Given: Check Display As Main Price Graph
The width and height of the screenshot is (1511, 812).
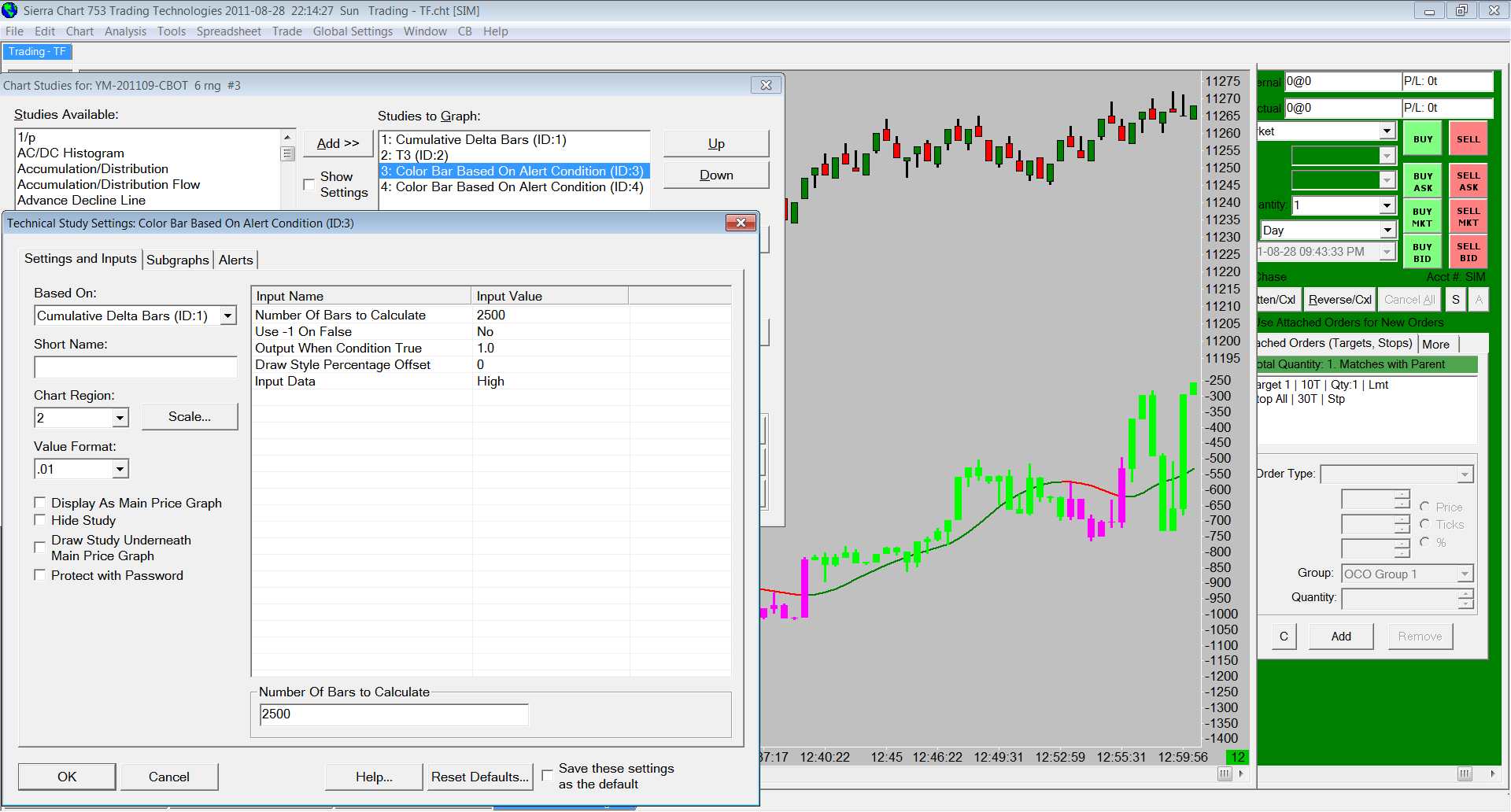Looking at the screenshot, I should (39, 502).
